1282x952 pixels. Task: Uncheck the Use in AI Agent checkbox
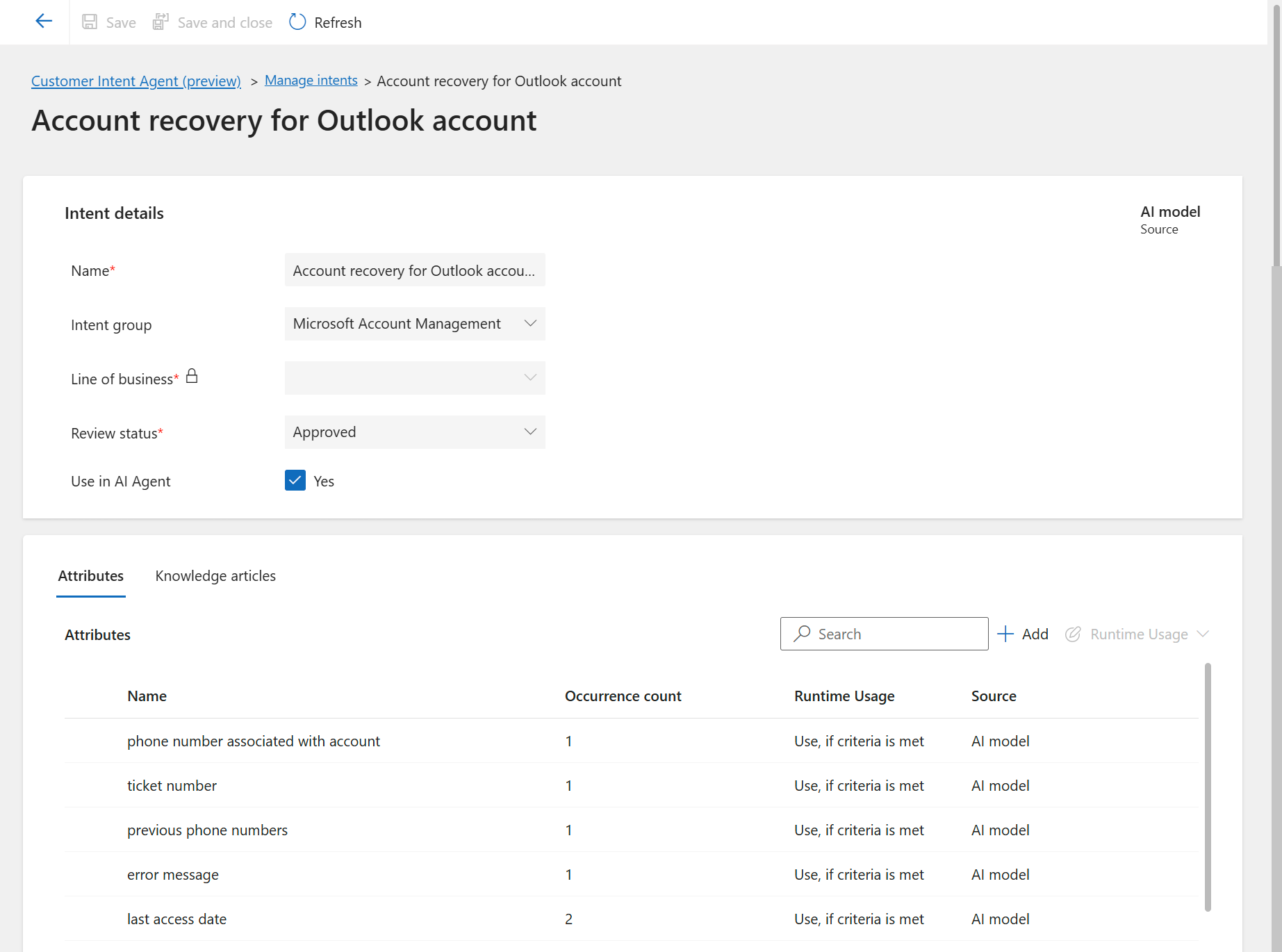[x=295, y=481]
